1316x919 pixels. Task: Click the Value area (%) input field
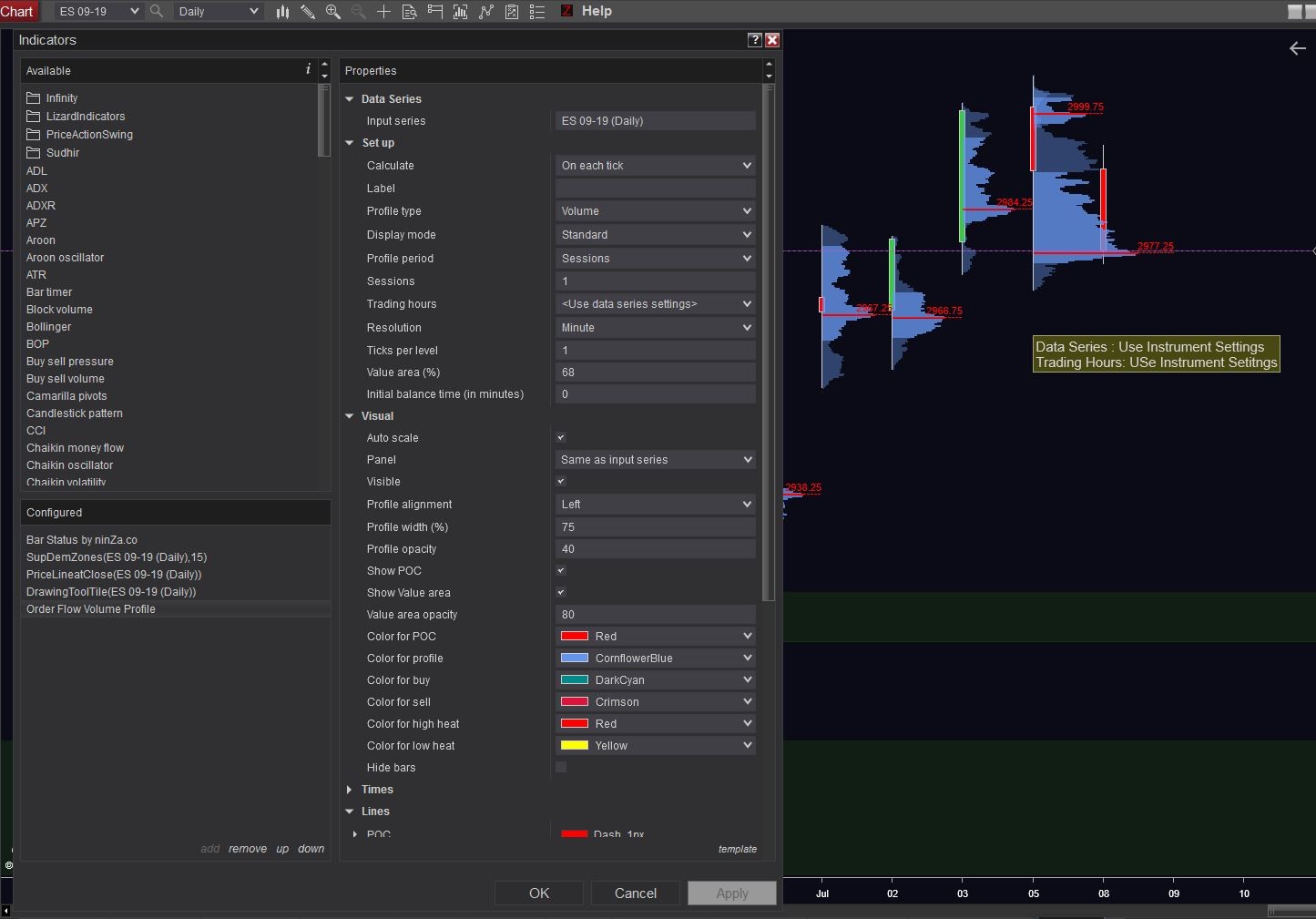(655, 373)
